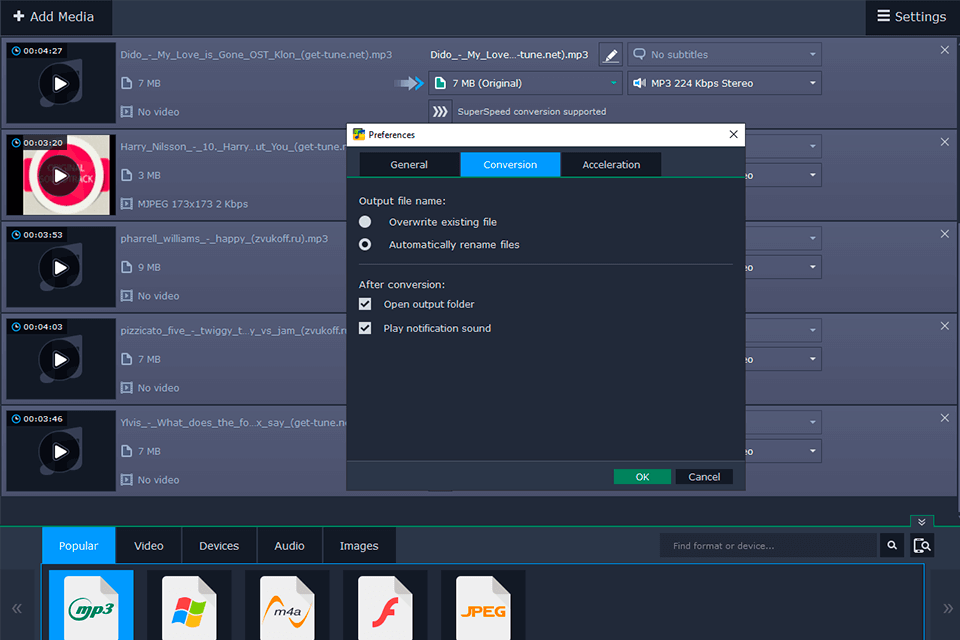Select the FLV format icon
Viewport: 960px width, 640px height.
[385, 605]
